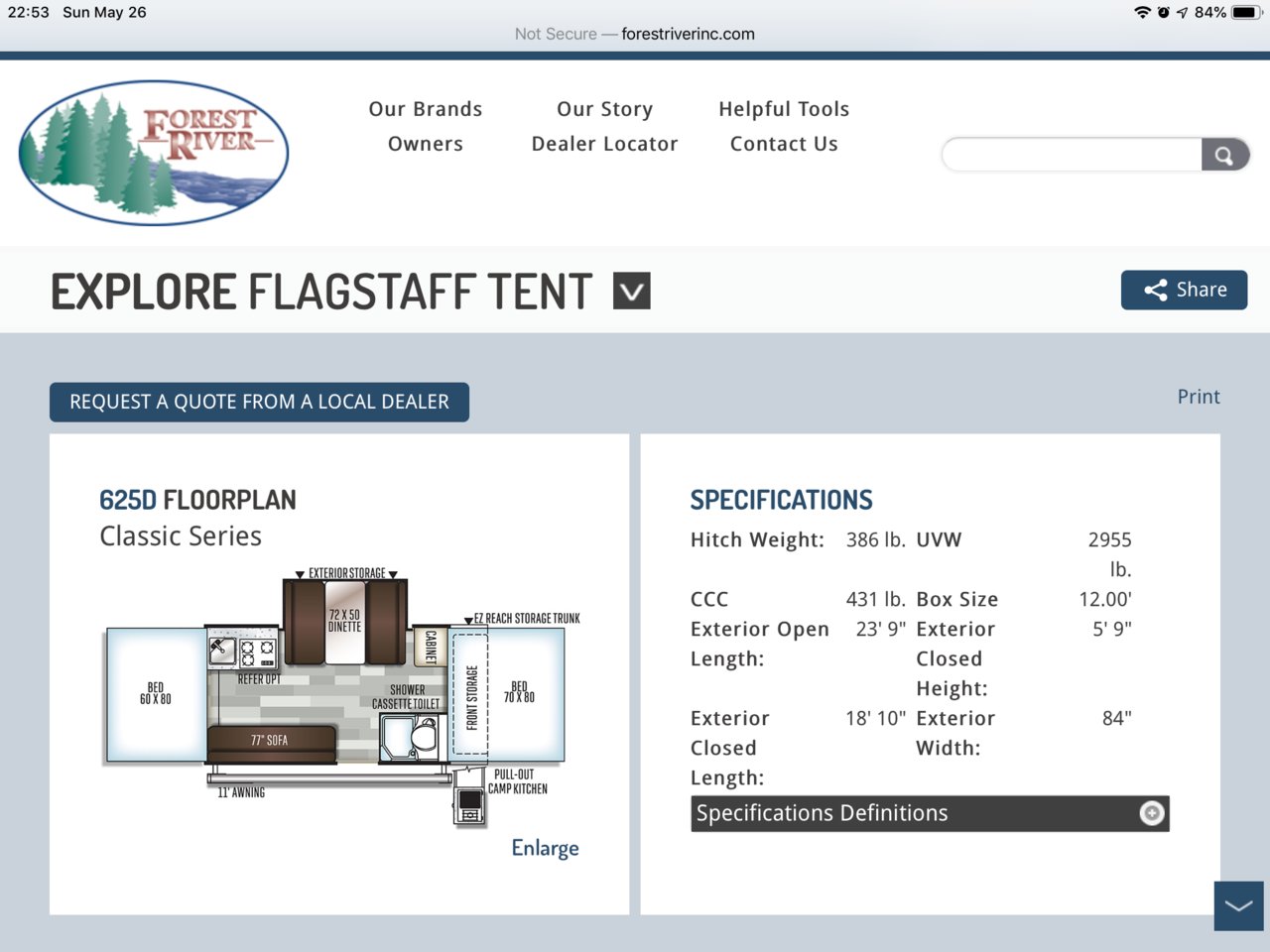Screen dimensions: 1270x952
Task: Click the SPECIFICATIONS heading
Action: 782,500
